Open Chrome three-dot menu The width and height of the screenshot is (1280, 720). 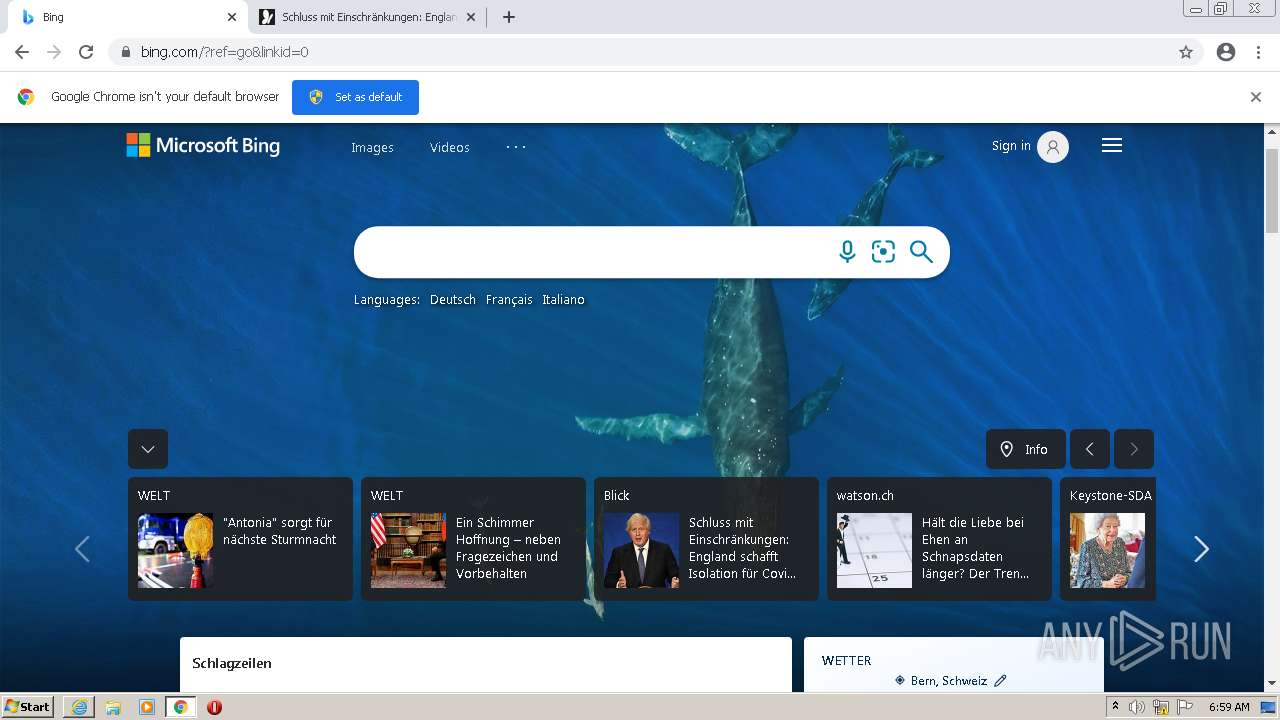pyautogui.click(x=1258, y=52)
